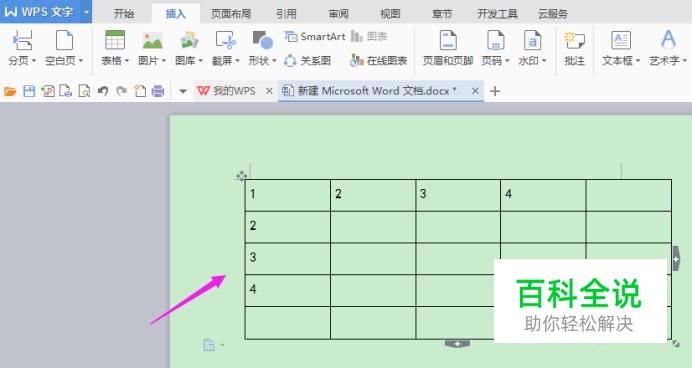The height and width of the screenshot is (368, 692).
Task: Click the top-left cell containing 1
Action: coord(288,195)
